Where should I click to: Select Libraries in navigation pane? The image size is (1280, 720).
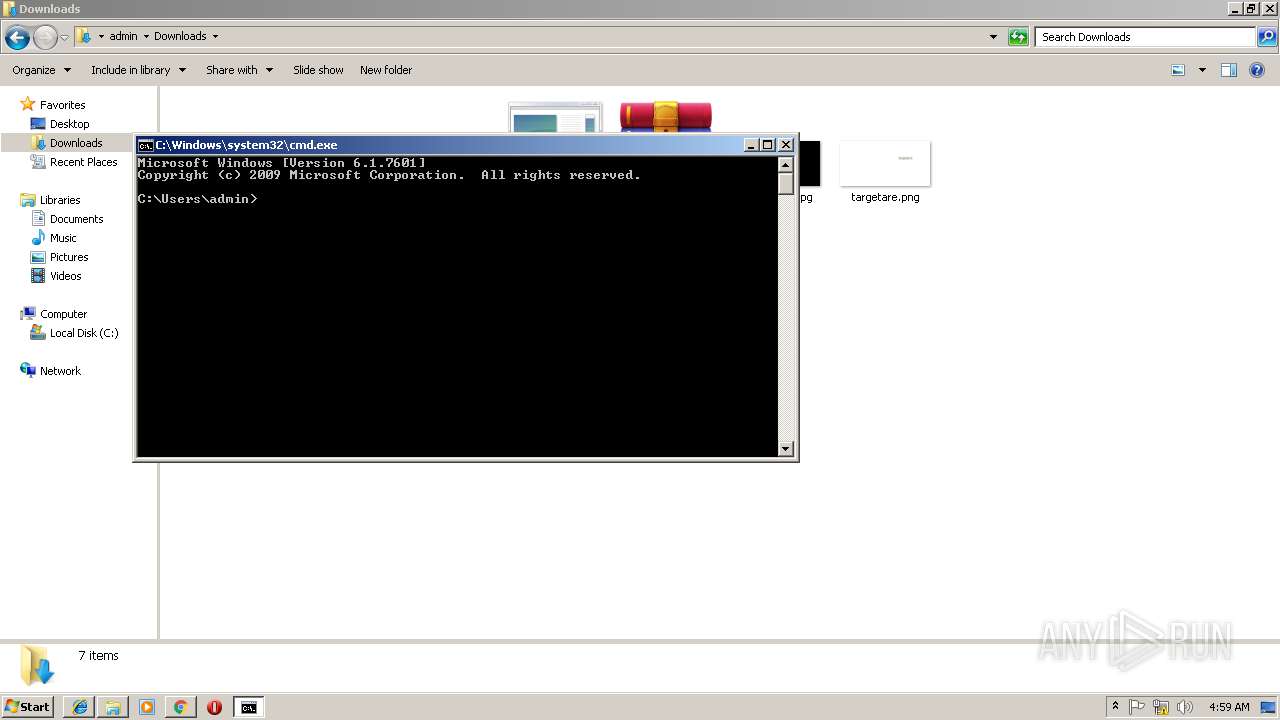(60, 200)
